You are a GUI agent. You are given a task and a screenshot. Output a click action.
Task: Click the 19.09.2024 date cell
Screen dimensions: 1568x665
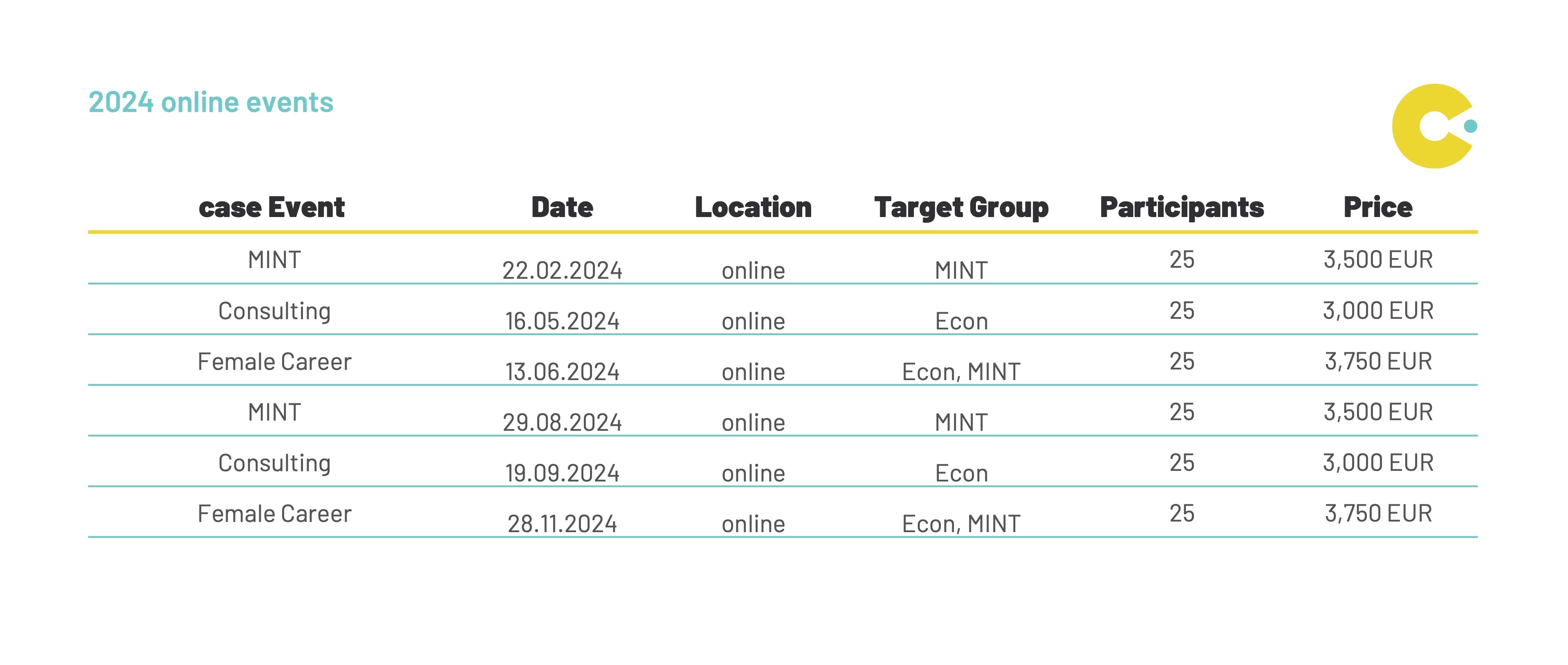[x=562, y=473]
